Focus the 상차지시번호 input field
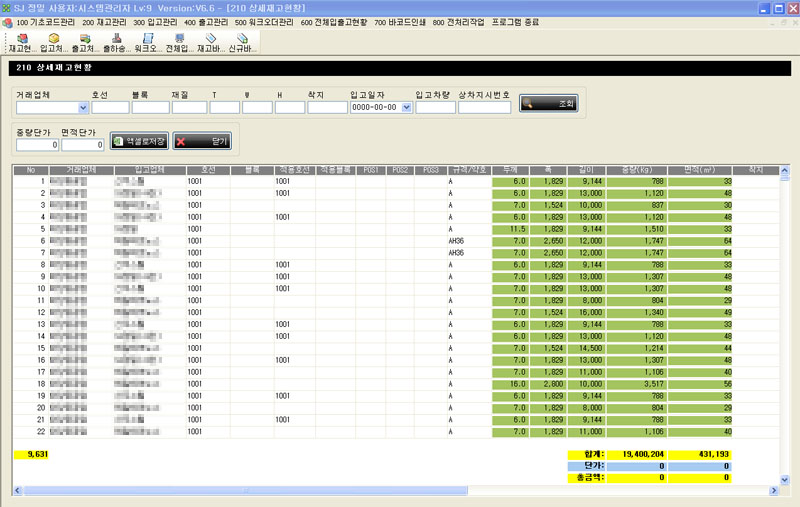 (484, 107)
